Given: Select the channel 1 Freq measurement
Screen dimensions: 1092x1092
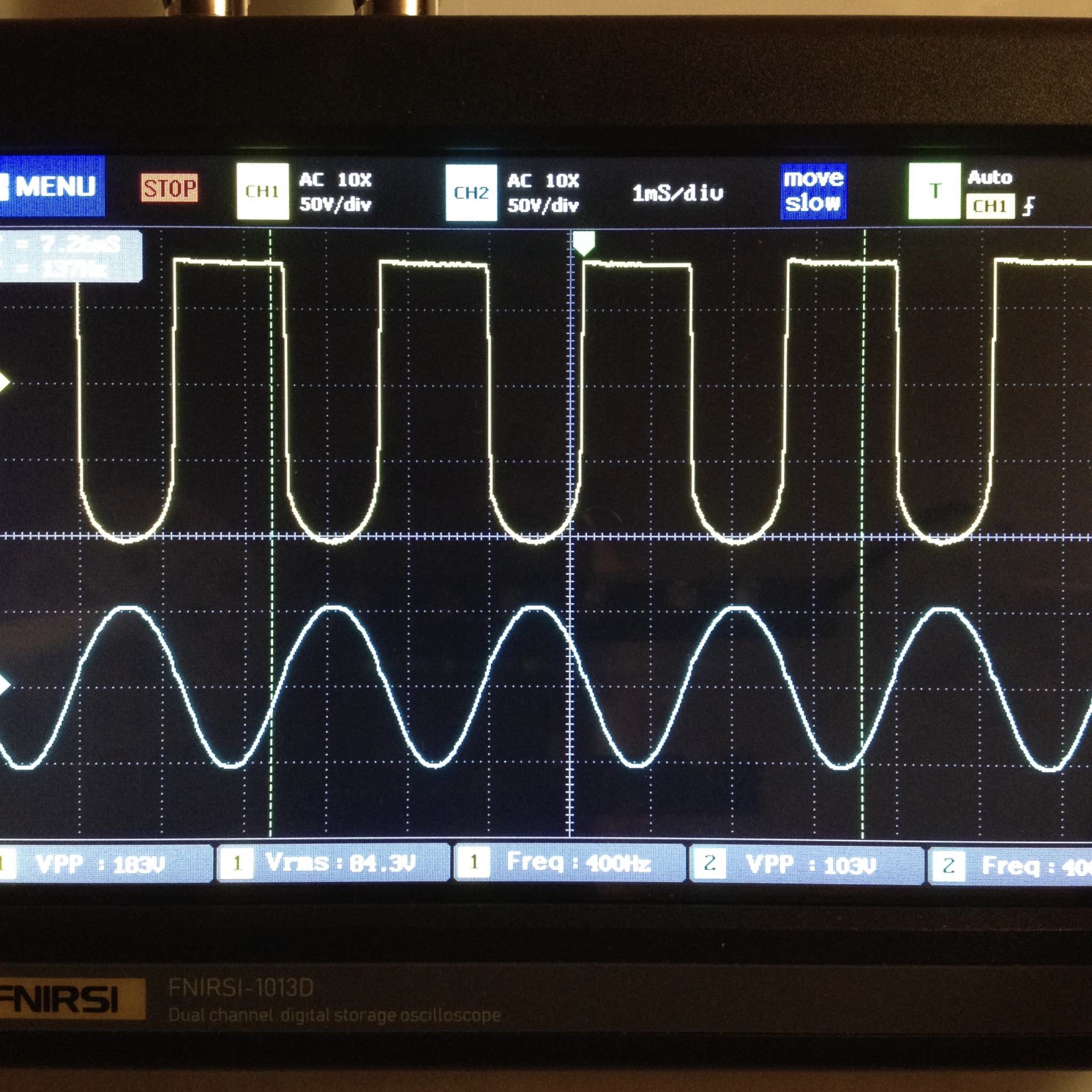Looking at the screenshot, I should pyautogui.click(x=570, y=863).
